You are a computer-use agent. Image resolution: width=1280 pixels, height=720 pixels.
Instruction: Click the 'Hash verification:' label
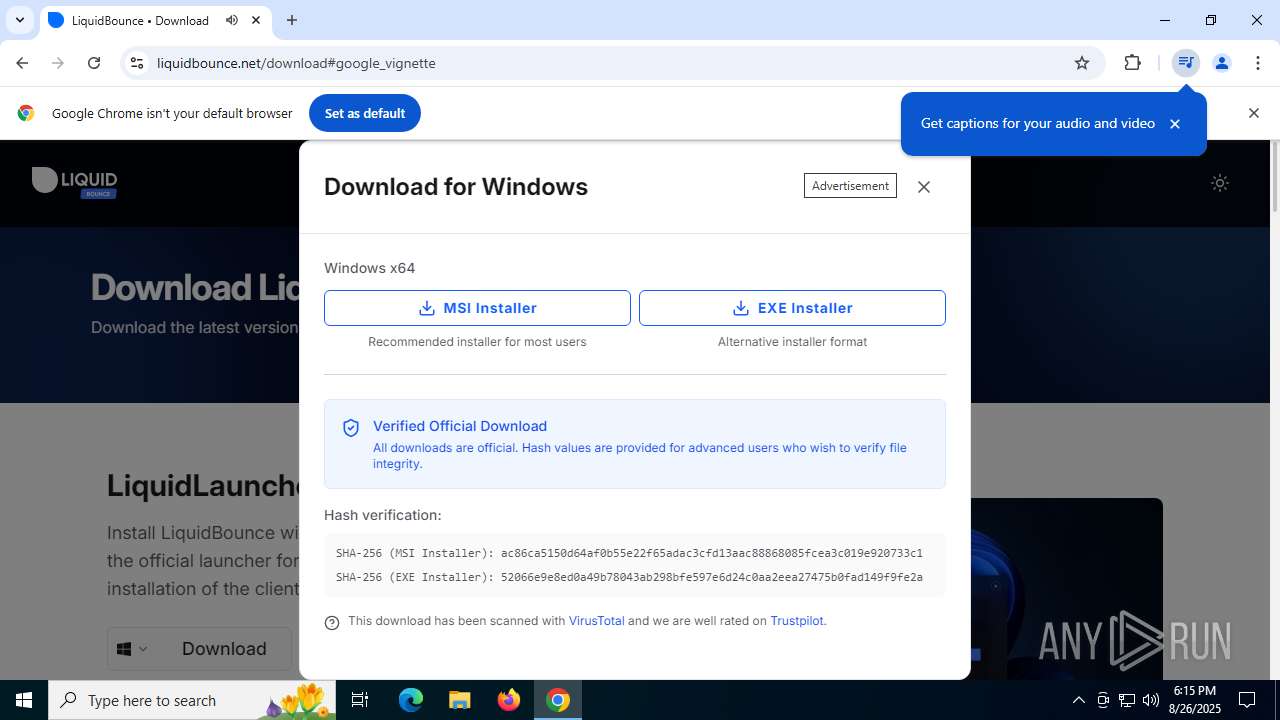pyautogui.click(x=382, y=515)
